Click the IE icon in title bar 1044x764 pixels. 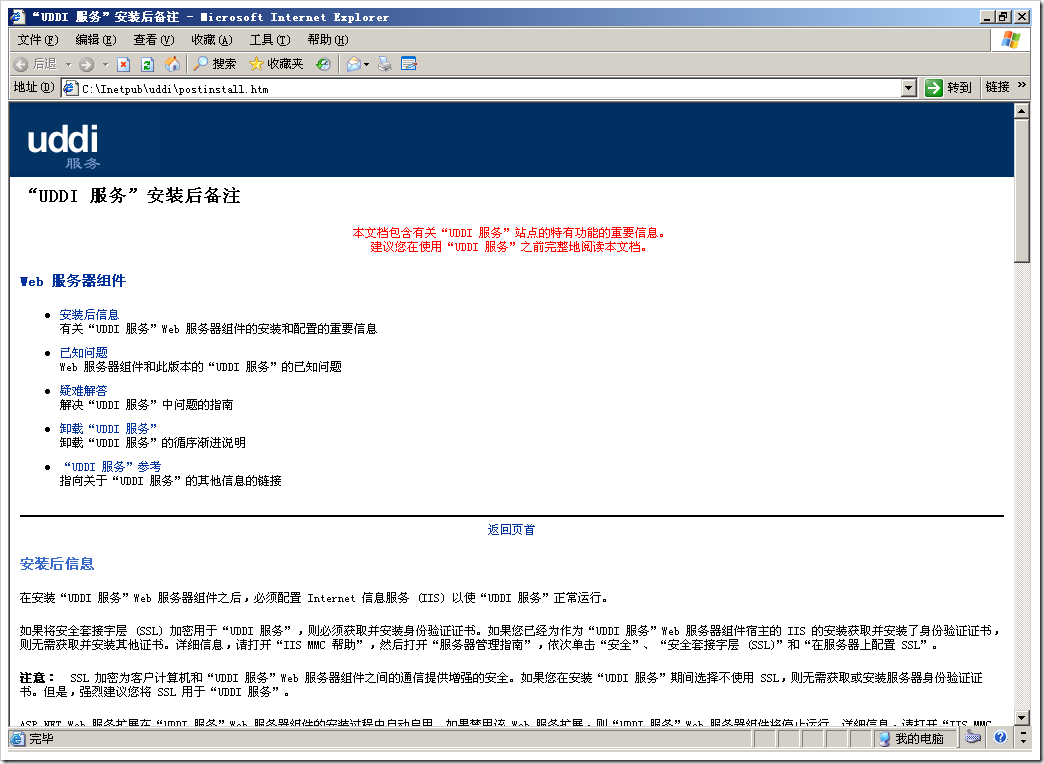click(18, 17)
